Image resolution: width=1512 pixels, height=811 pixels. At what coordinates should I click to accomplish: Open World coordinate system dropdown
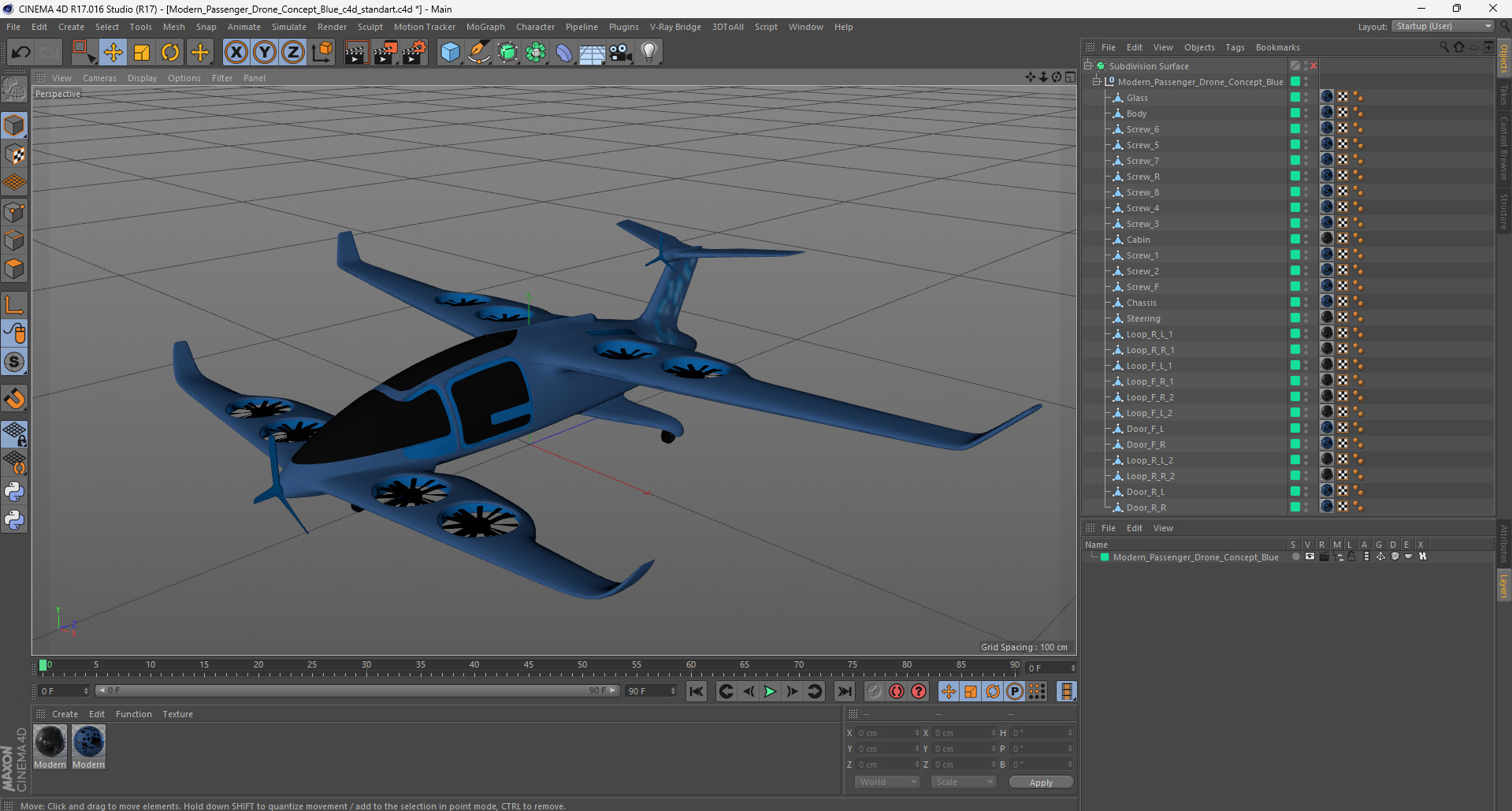pos(887,782)
